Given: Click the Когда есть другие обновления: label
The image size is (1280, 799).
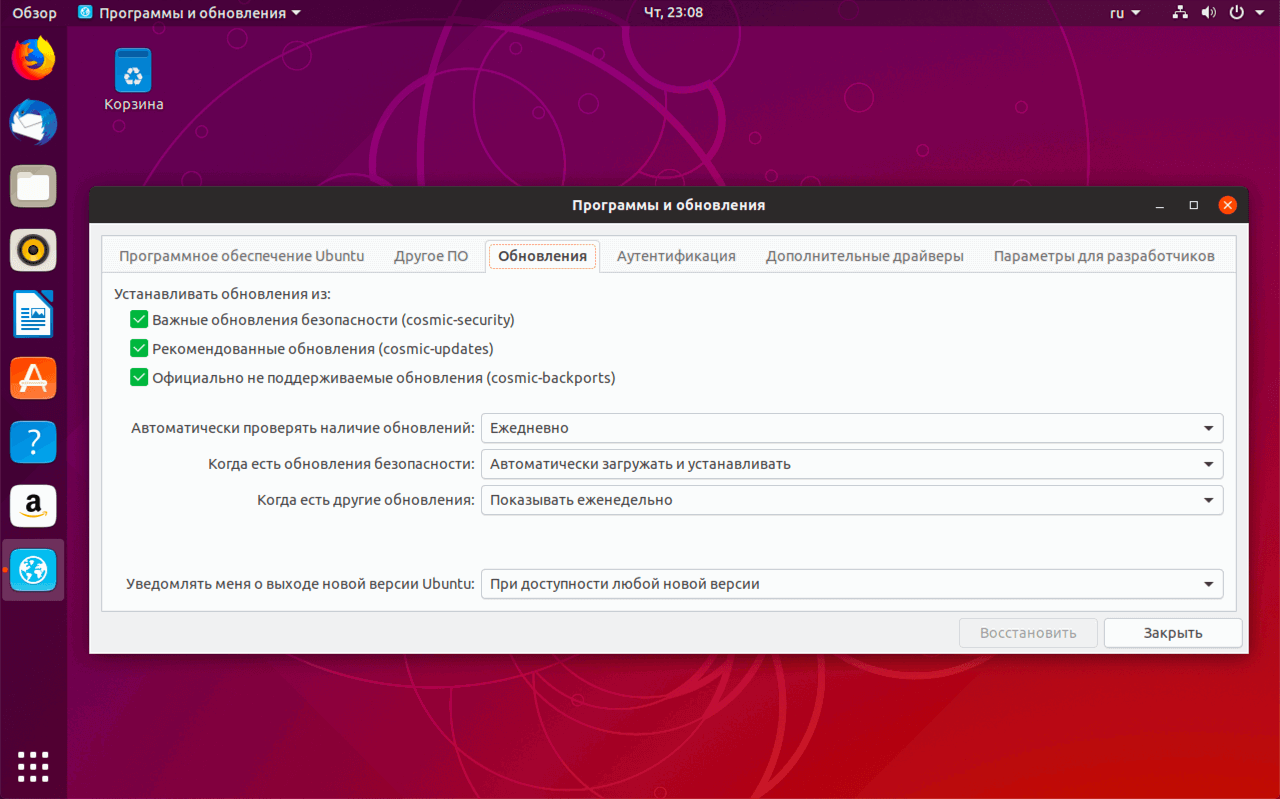Looking at the screenshot, I should (366, 500).
